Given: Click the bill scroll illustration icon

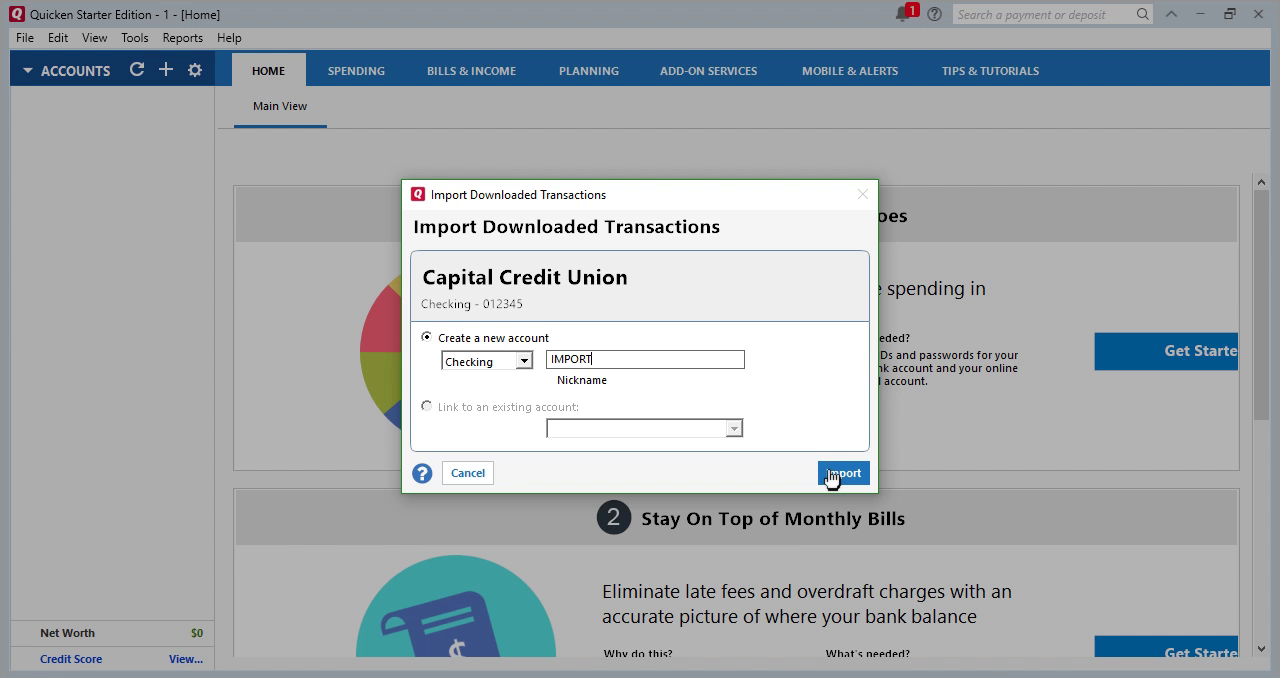Looking at the screenshot, I should tap(455, 607).
